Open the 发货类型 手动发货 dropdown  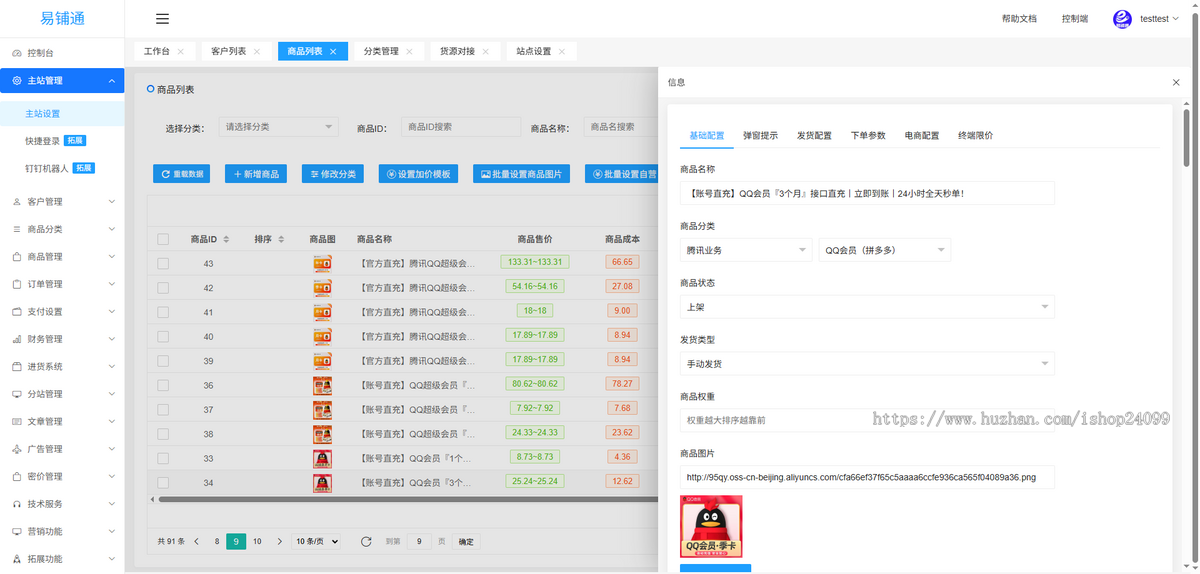tap(867, 364)
